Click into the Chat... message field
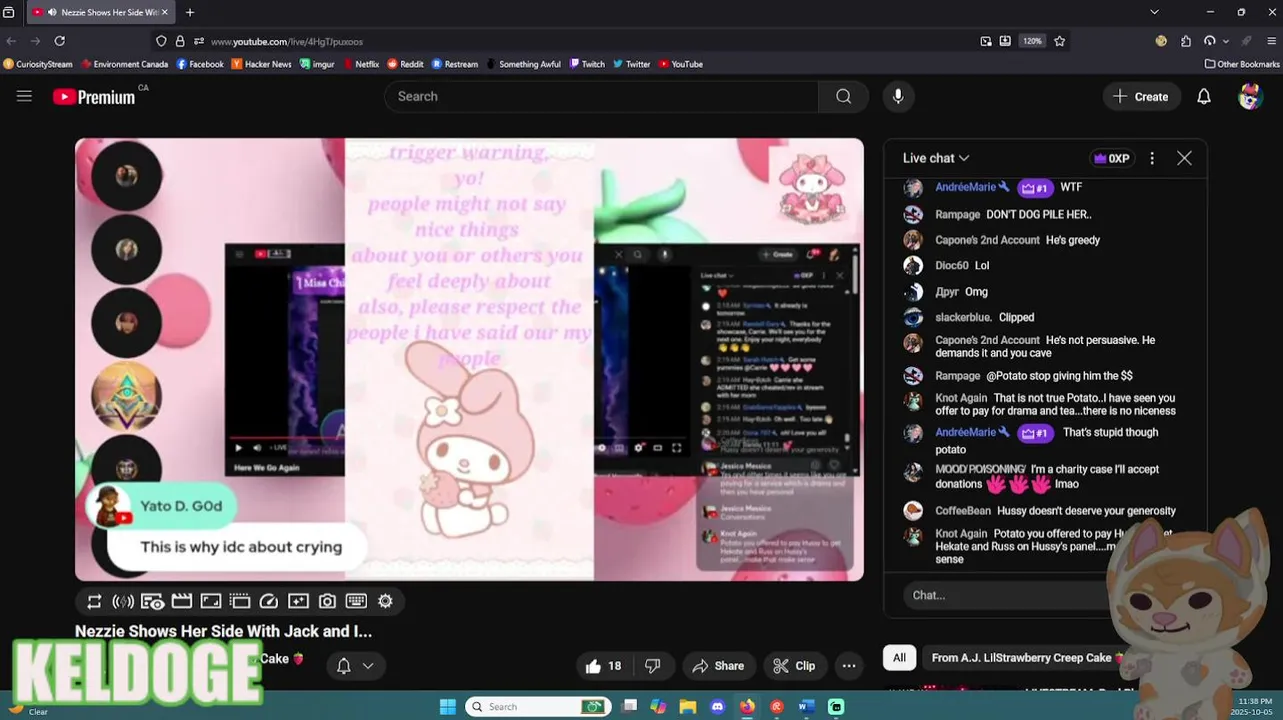This screenshot has height=720, width=1283. pyautogui.click(x=1005, y=595)
